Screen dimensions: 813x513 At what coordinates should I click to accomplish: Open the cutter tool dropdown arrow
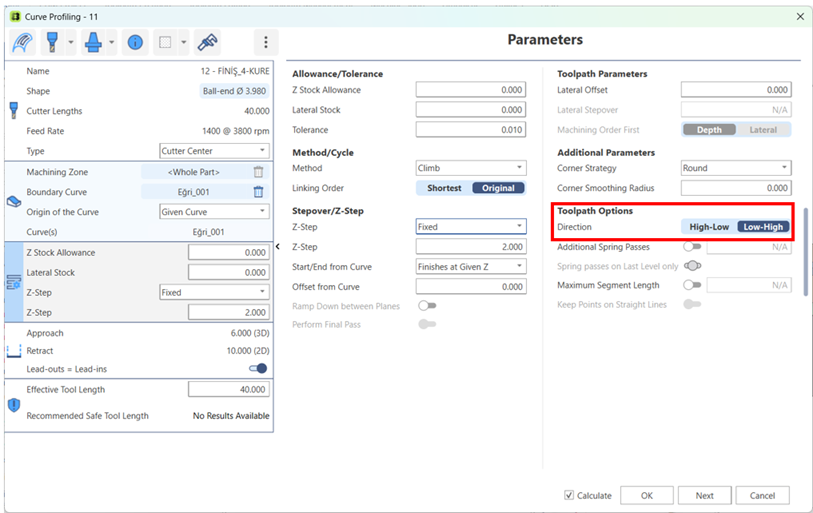(x=71, y=42)
